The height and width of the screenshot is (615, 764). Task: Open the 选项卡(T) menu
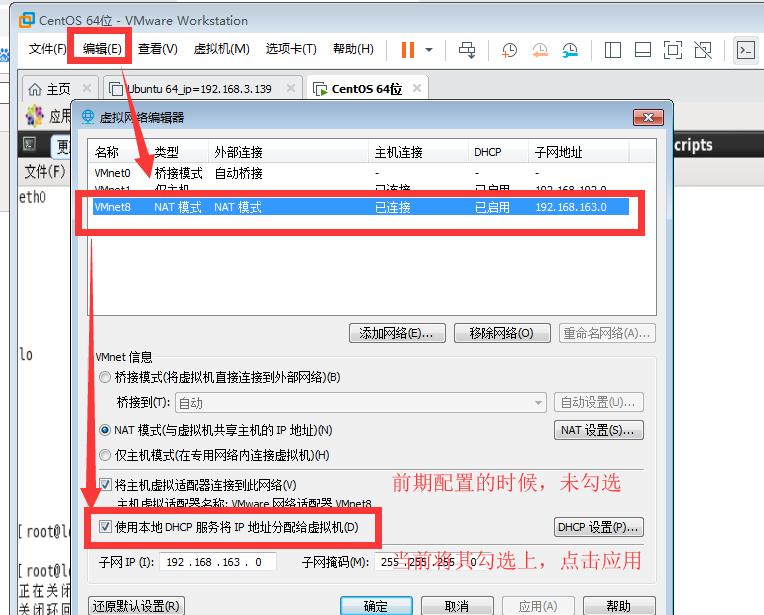[x=291, y=49]
